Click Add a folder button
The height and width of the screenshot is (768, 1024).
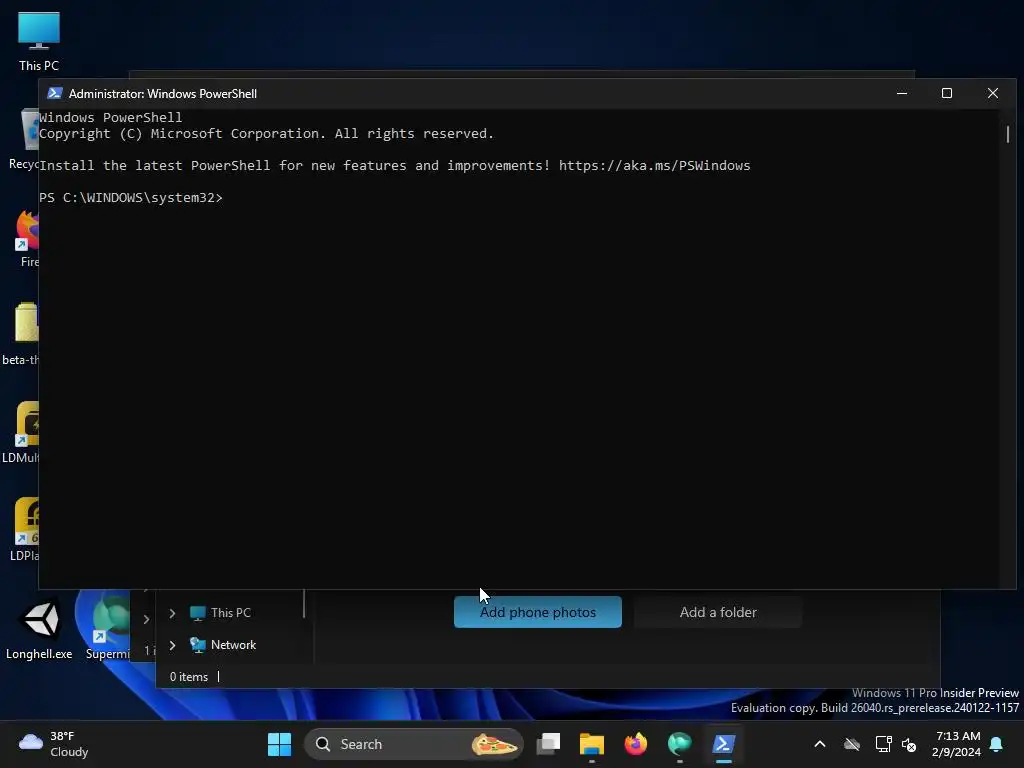tap(718, 612)
